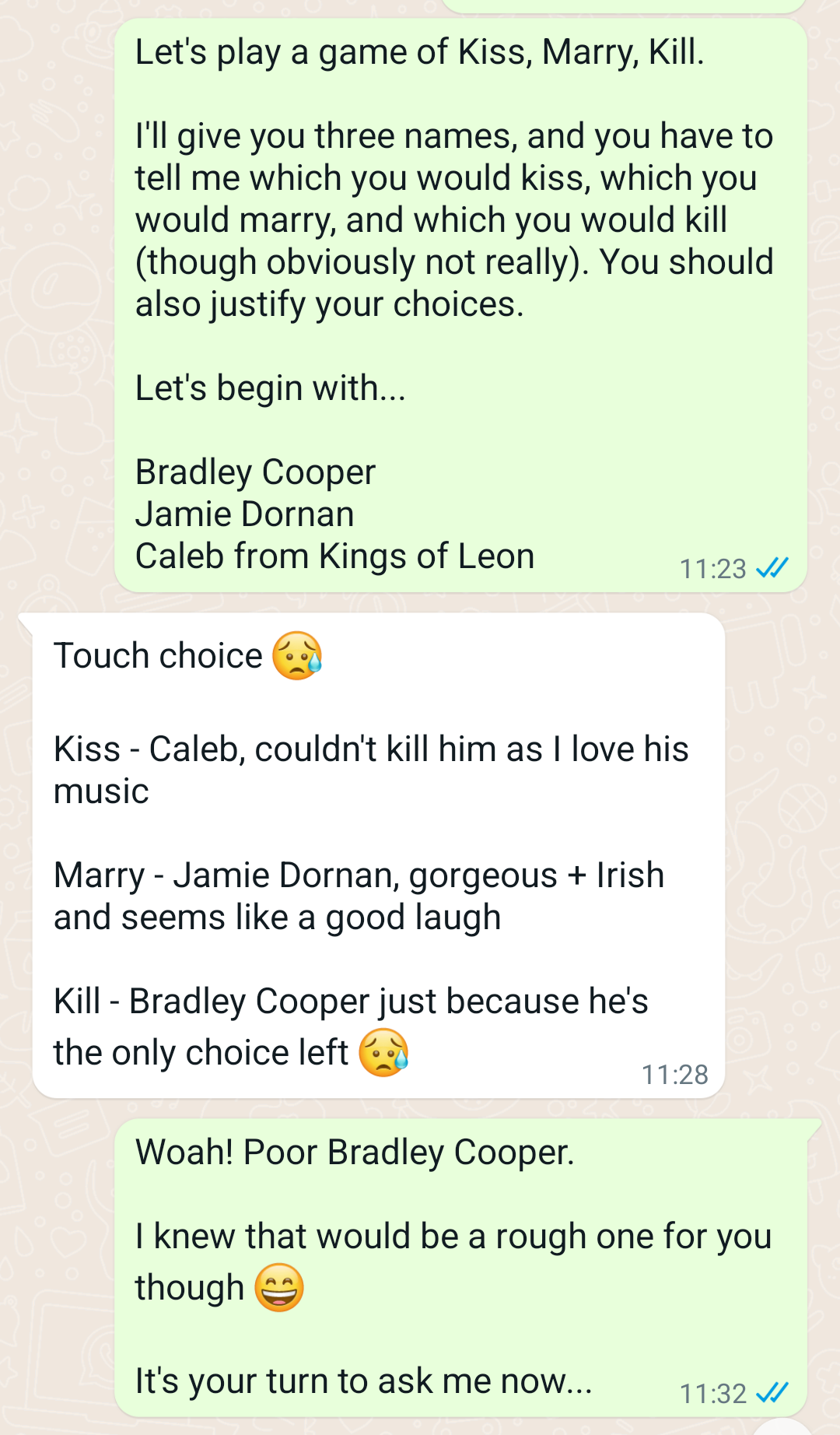Tap "Woah! Poor Bradley Cooper." text
Screen dimensions: 840x1435
pos(355,1152)
